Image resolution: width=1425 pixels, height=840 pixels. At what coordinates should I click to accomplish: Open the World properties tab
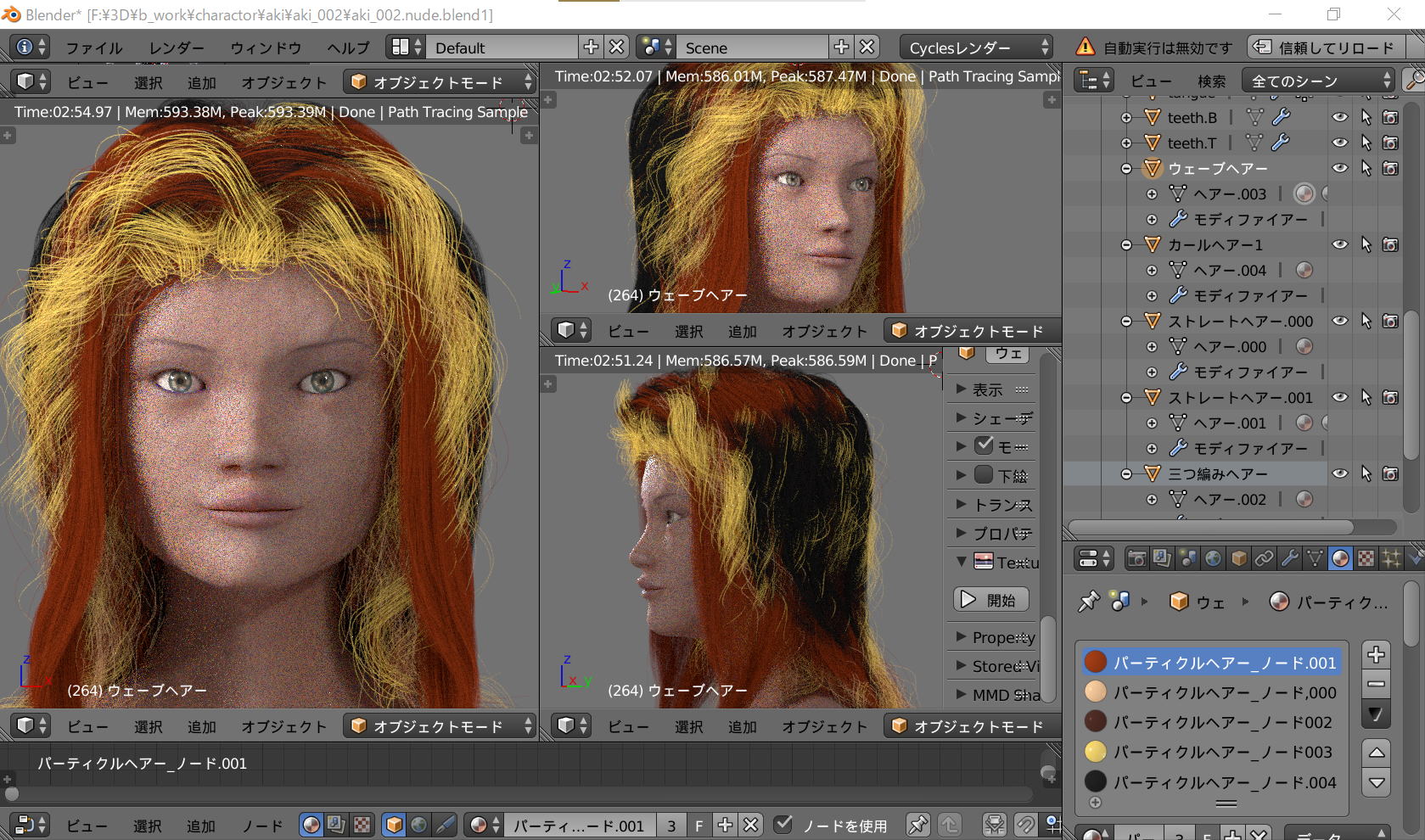coord(1213,558)
